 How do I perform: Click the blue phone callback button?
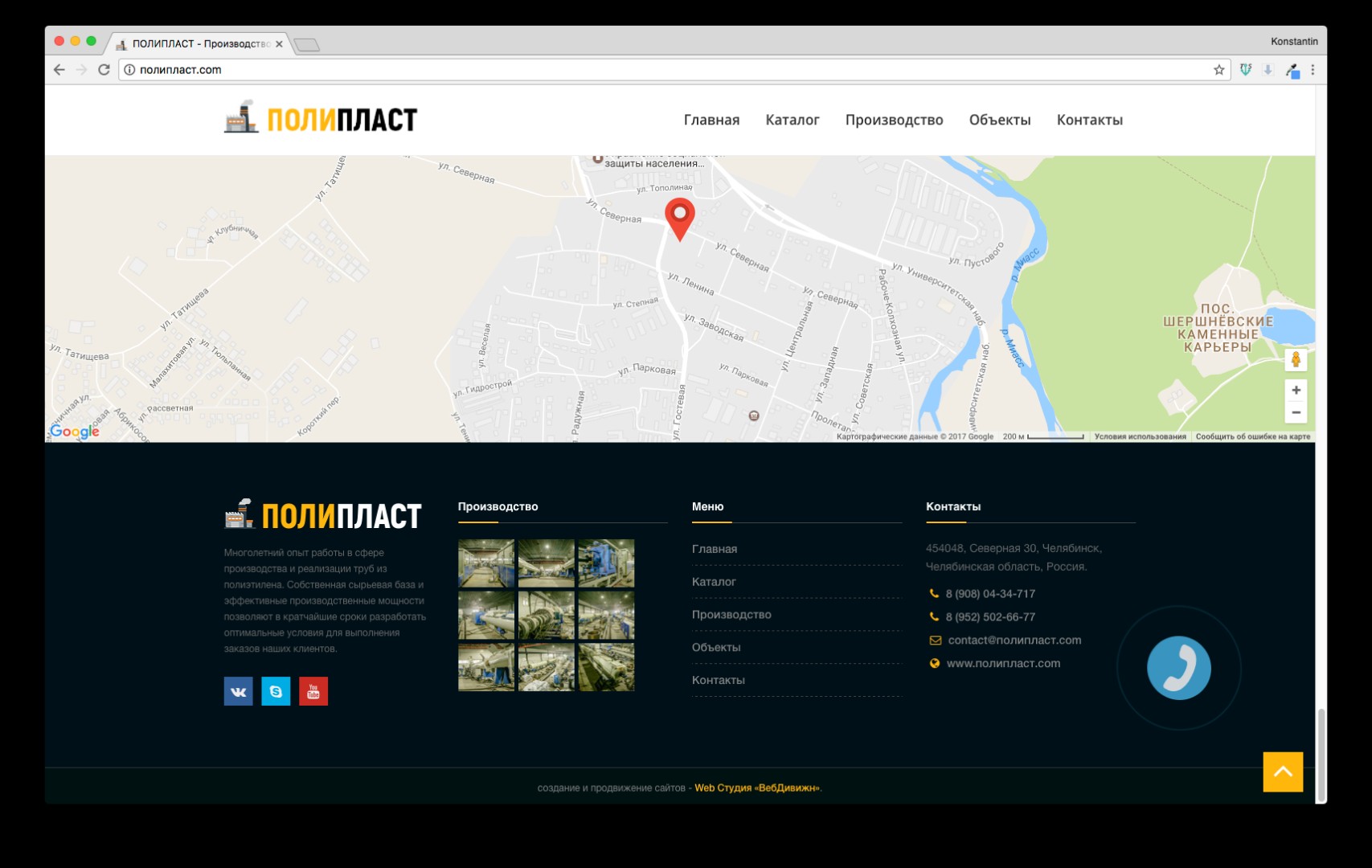click(x=1178, y=668)
